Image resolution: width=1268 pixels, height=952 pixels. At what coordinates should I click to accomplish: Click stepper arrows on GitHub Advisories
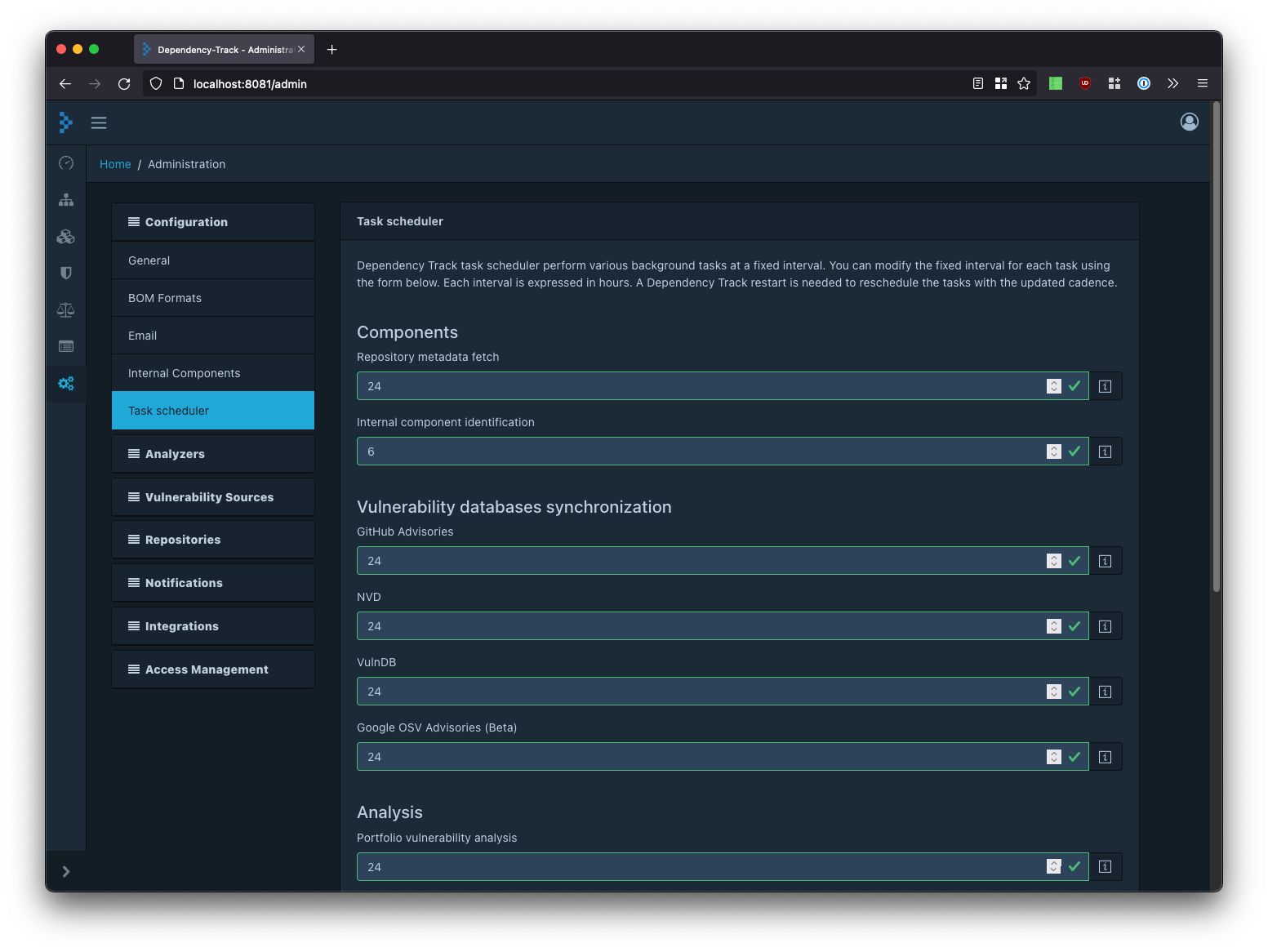(x=1054, y=561)
